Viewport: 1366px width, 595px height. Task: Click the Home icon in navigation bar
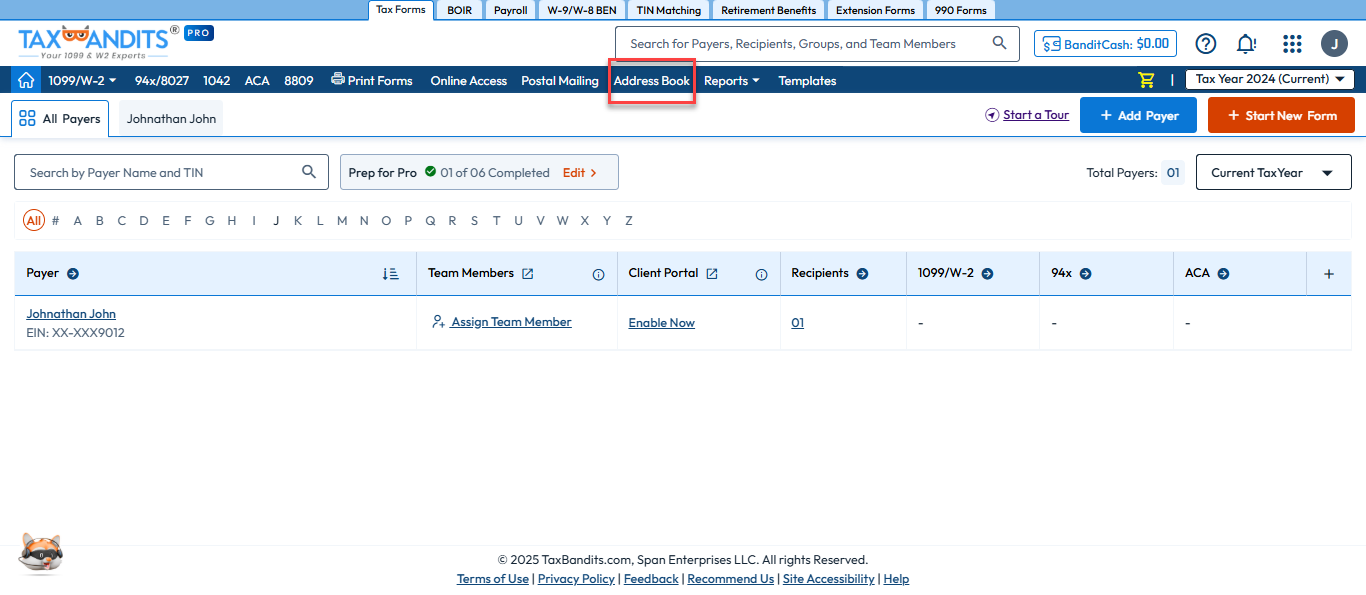[26, 80]
